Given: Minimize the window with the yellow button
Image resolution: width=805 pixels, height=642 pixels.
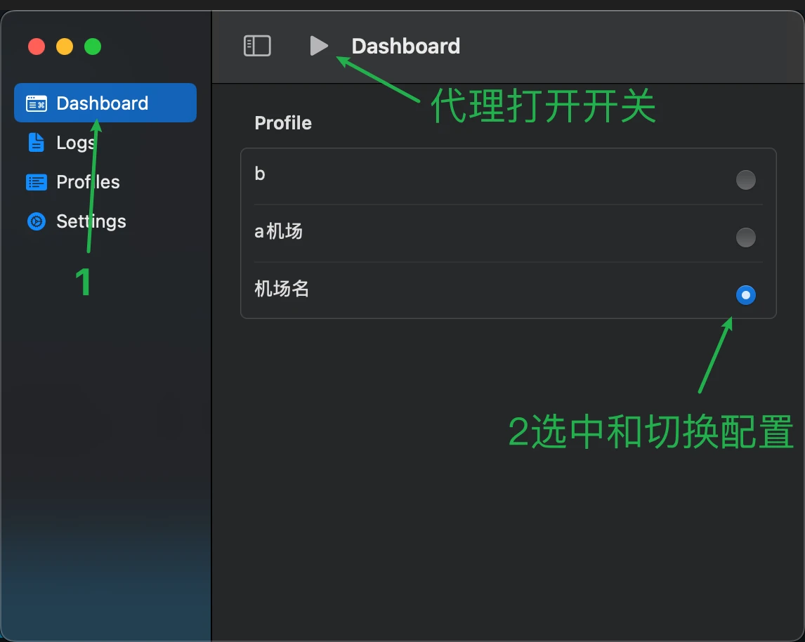Looking at the screenshot, I should point(64,47).
